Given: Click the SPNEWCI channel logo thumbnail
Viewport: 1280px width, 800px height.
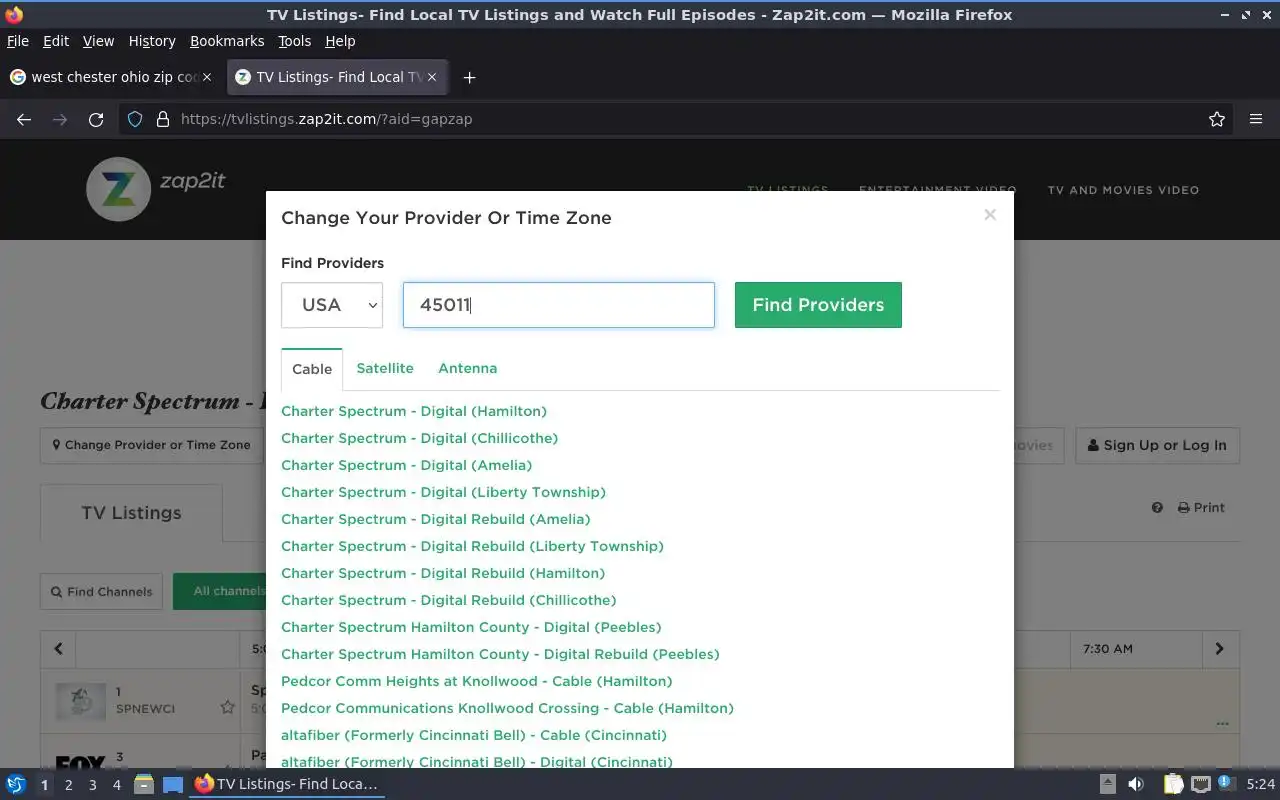Looking at the screenshot, I should [80, 701].
